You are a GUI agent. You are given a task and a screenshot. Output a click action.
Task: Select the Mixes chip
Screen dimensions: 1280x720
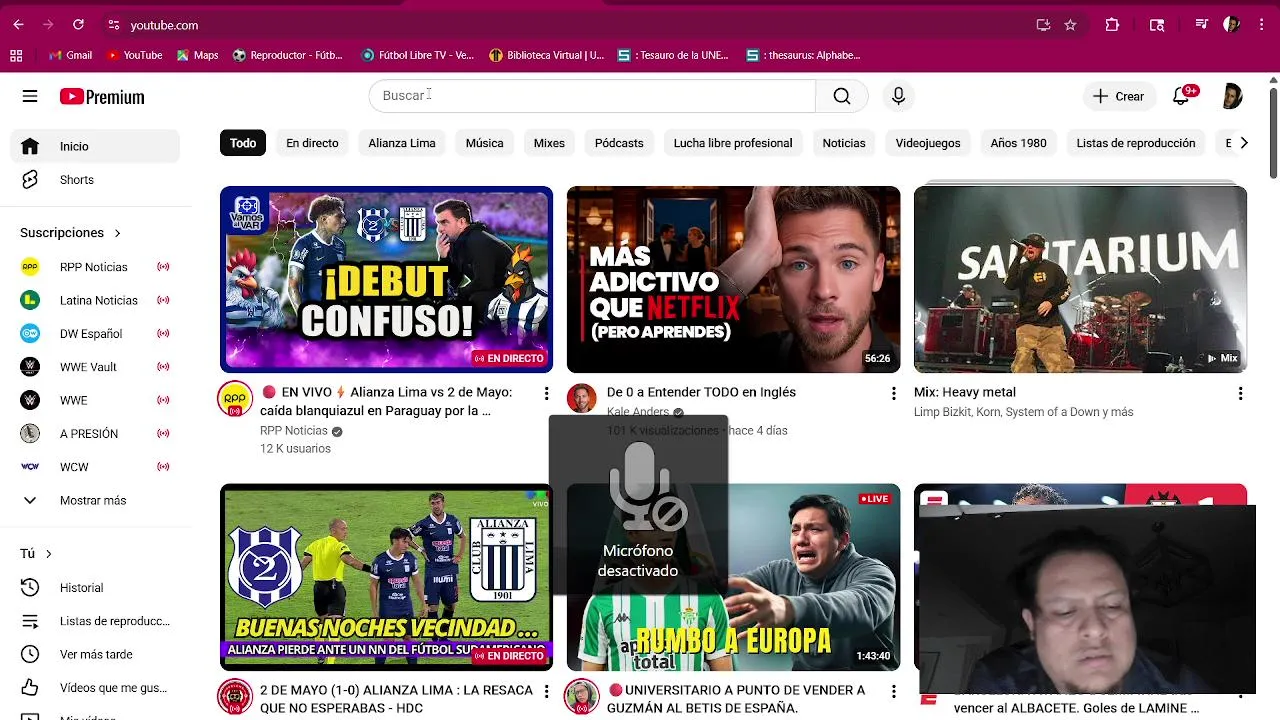point(549,143)
